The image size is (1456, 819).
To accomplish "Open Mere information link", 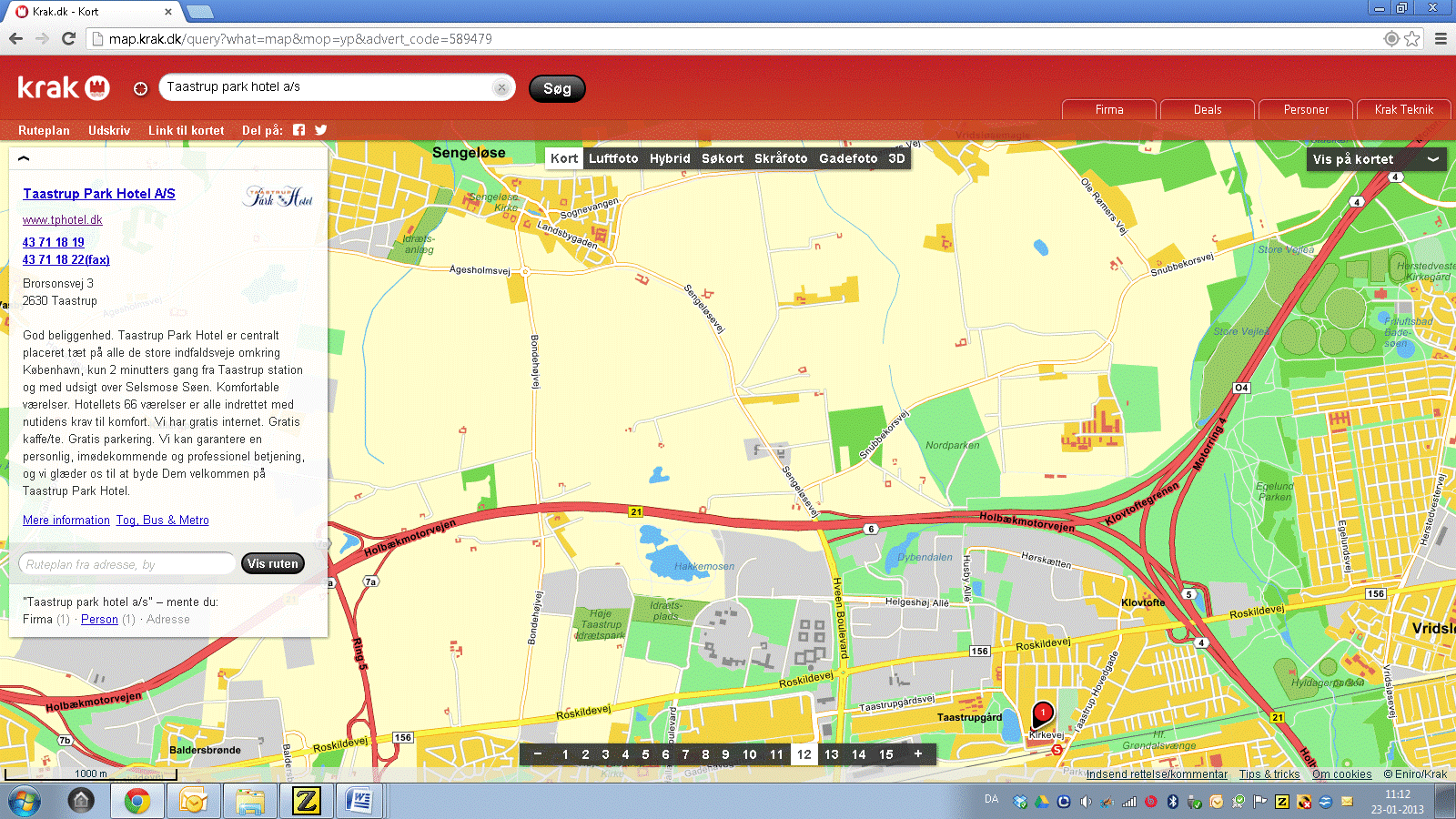I will click(66, 521).
